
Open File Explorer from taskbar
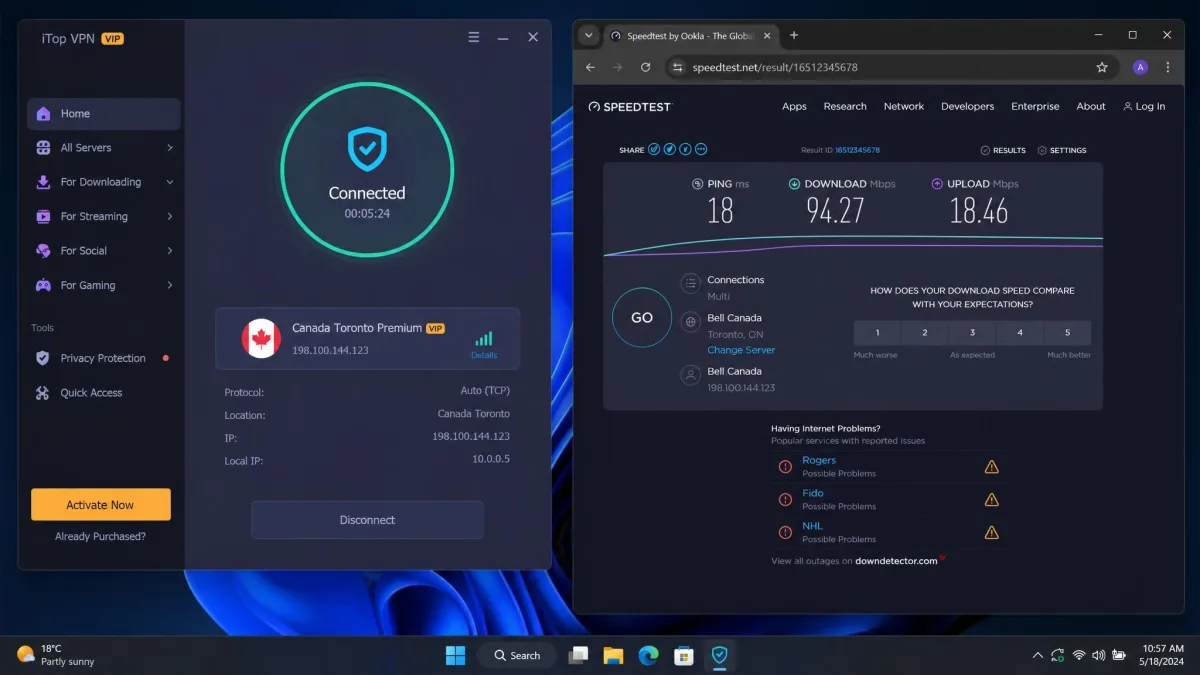tap(613, 655)
